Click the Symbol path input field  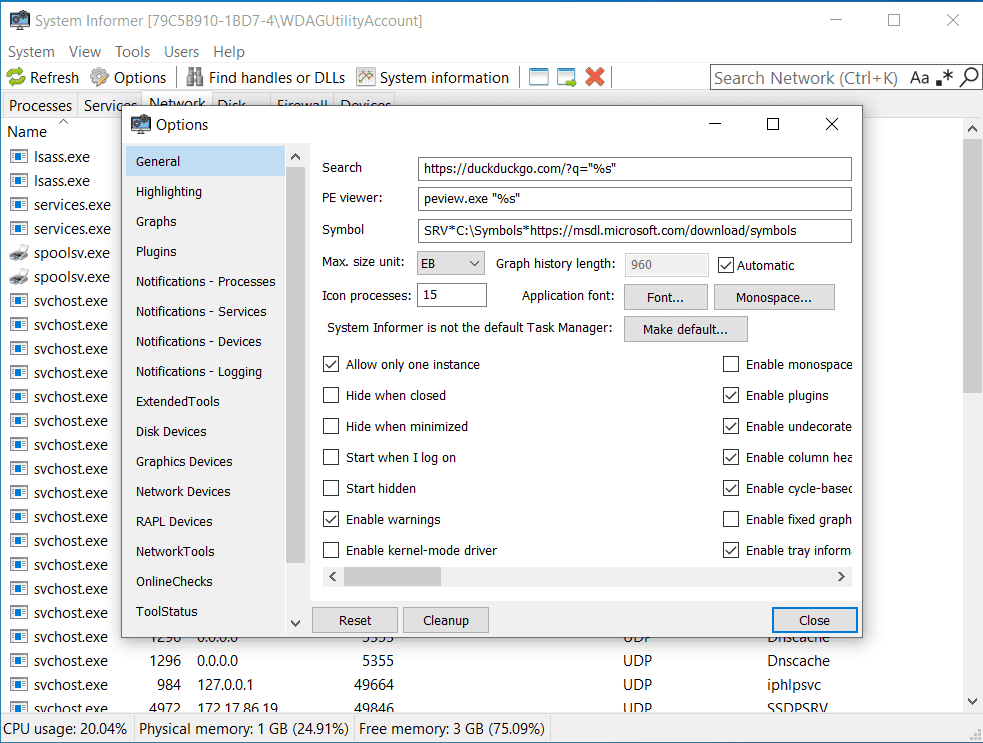(x=634, y=230)
